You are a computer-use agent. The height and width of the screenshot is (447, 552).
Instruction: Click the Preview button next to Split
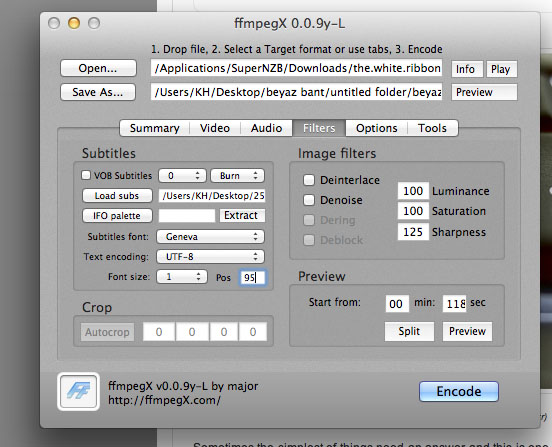[467, 331]
